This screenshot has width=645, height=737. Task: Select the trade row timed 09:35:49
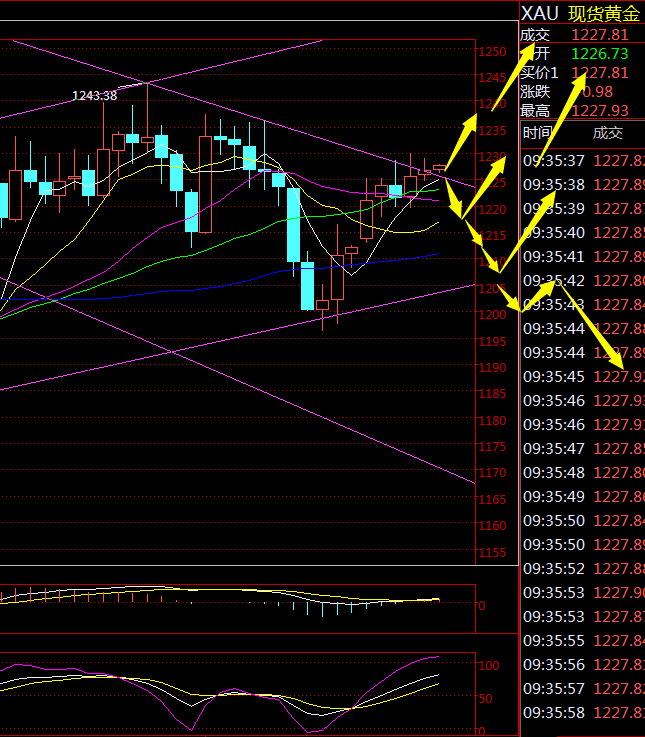[583, 496]
